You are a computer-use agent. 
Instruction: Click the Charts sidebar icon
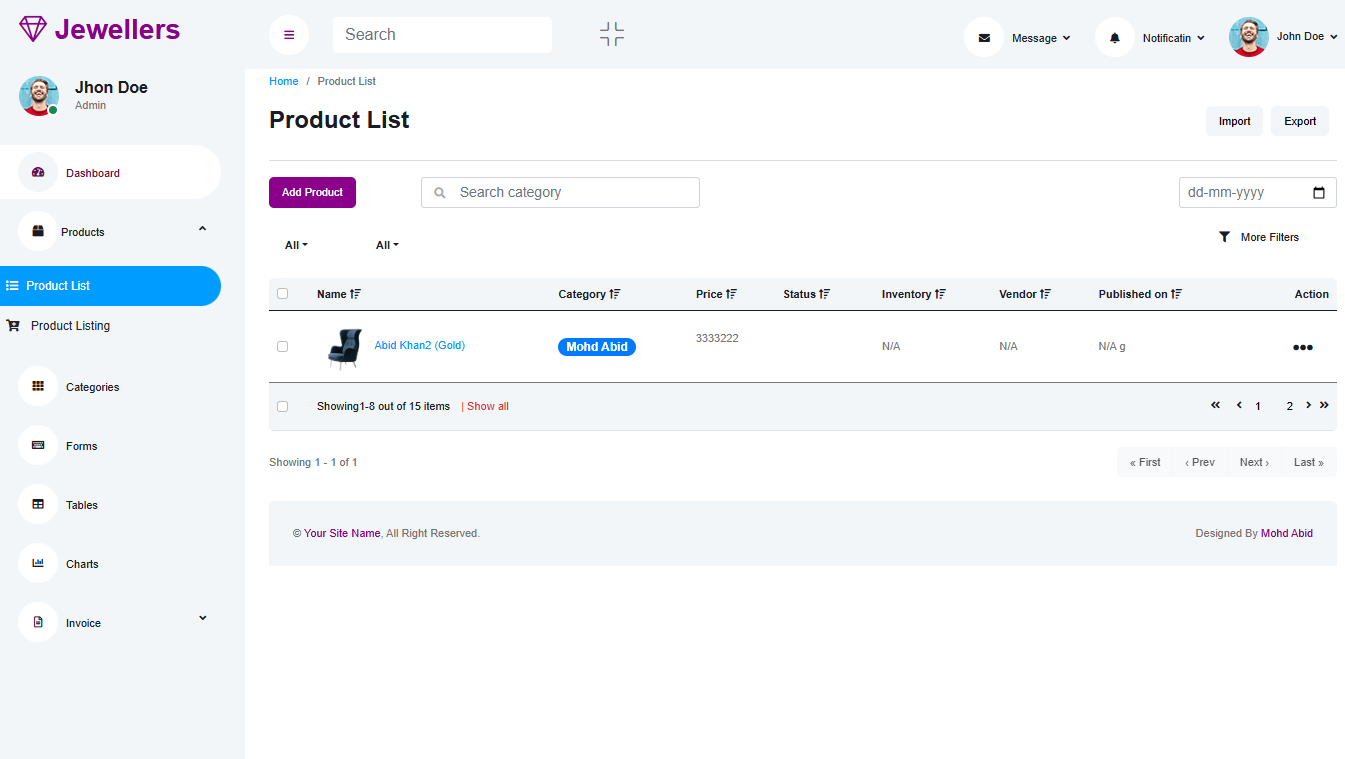tap(38, 564)
